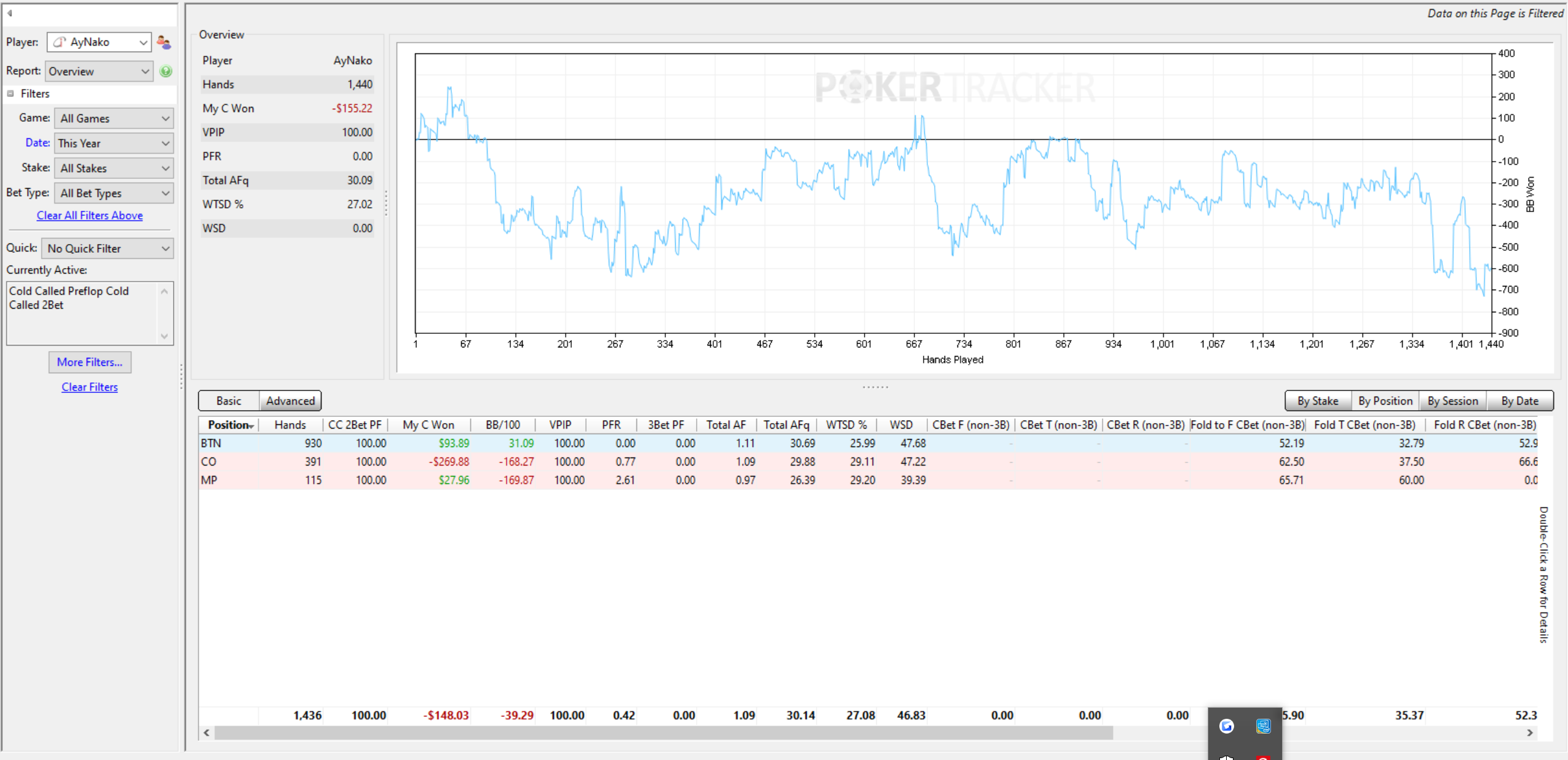Click the blue arrow tray icon
The image size is (1568, 760).
1226,726
